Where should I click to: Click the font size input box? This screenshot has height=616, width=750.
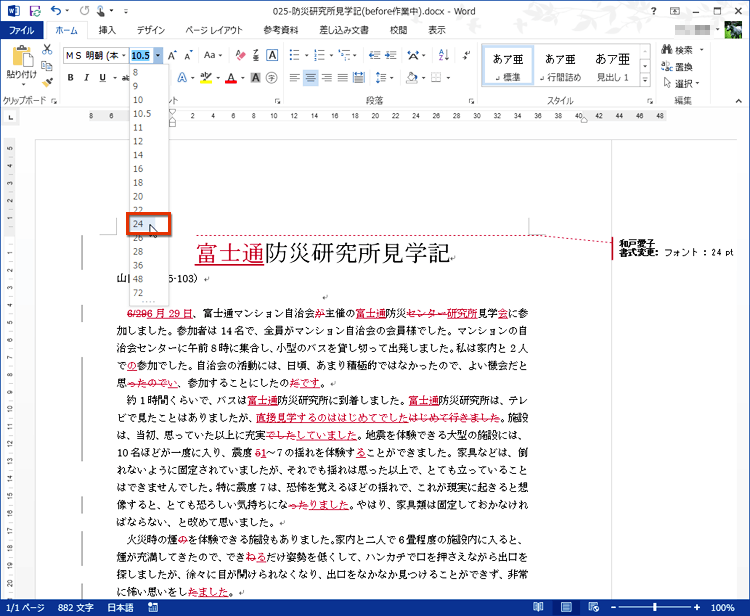click(141, 55)
